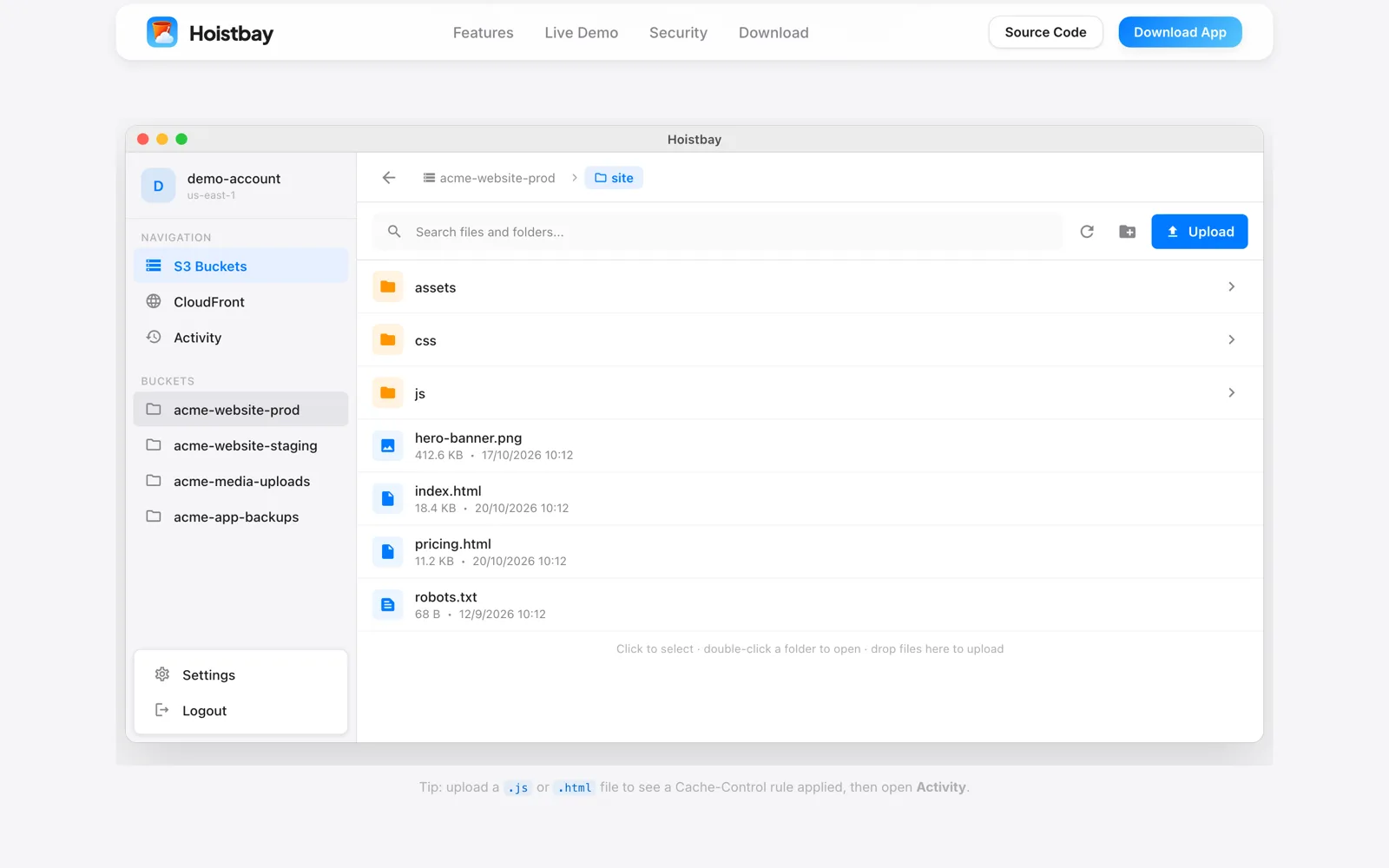Navigate to acme-website-prod breadcrumb
This screenshot has height=868, width=1389.
point(489,178)
